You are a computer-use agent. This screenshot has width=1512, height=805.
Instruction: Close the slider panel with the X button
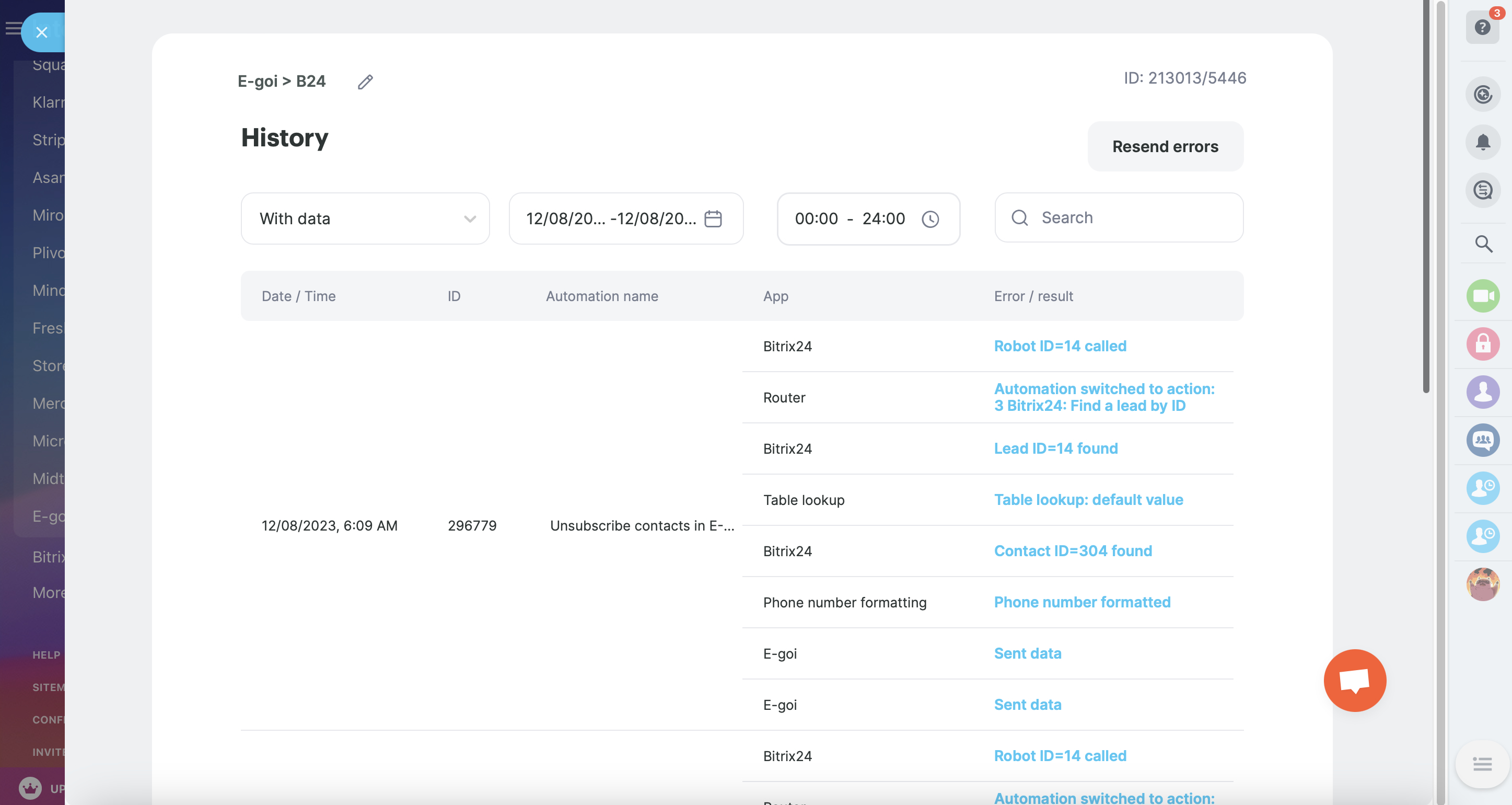pos(42,32)
